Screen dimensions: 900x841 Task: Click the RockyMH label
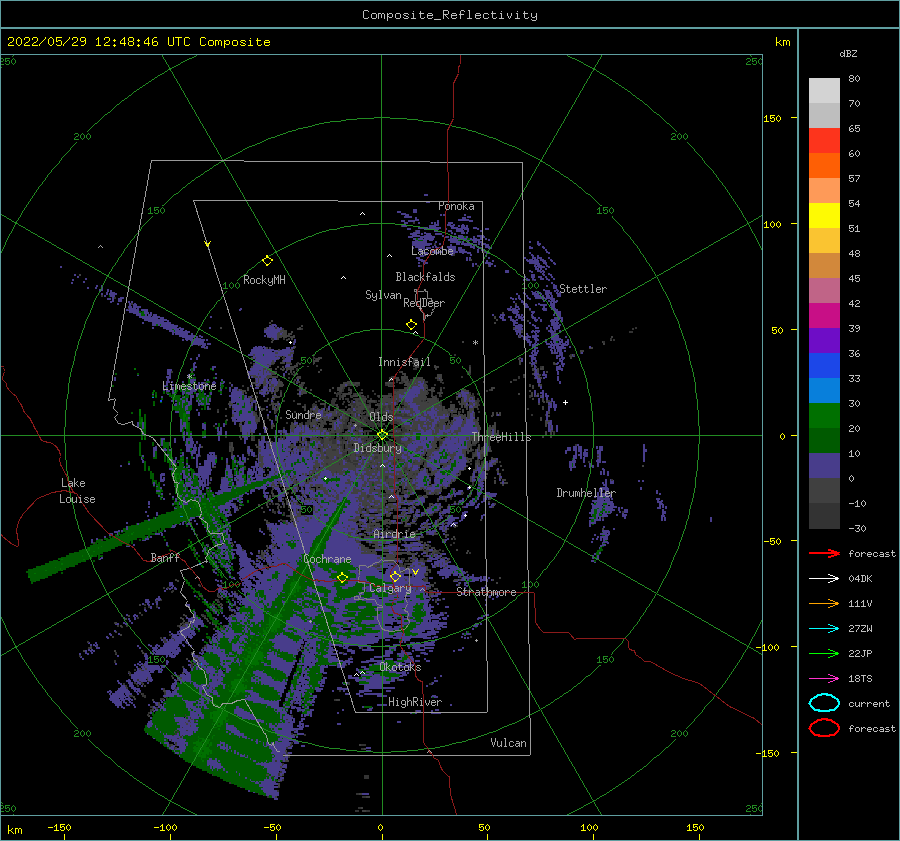(264, 280)
